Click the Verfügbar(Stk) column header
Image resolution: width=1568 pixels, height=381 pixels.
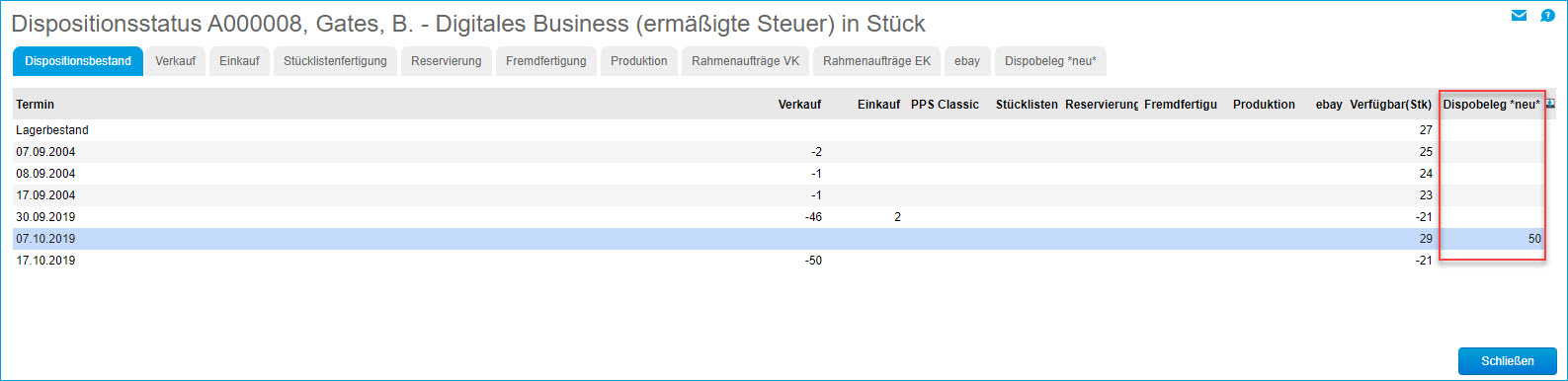tap(1391, 105)
